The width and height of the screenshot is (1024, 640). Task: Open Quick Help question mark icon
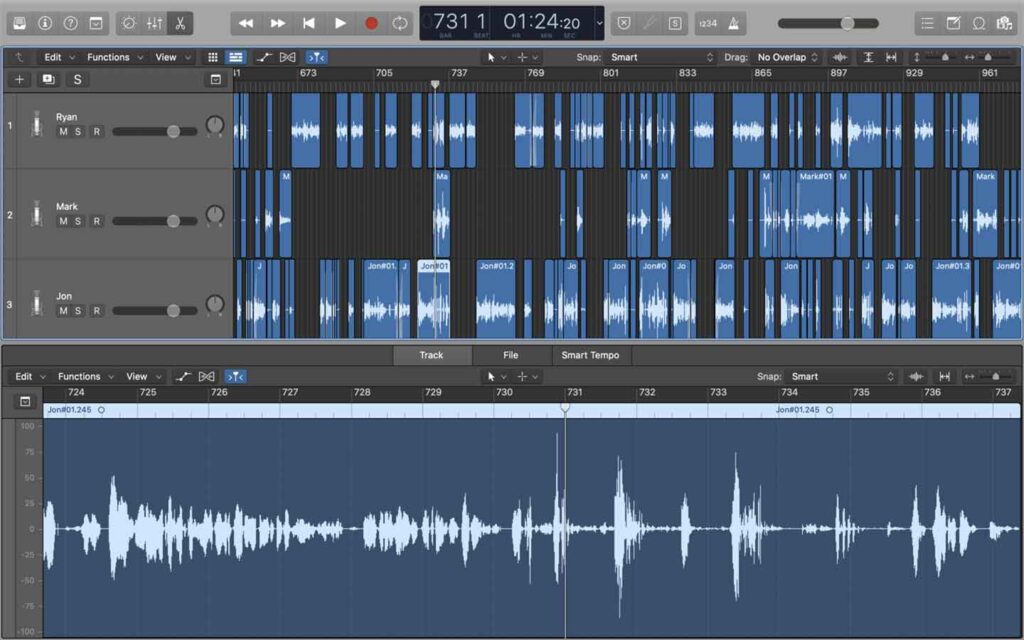pos(71,24)
